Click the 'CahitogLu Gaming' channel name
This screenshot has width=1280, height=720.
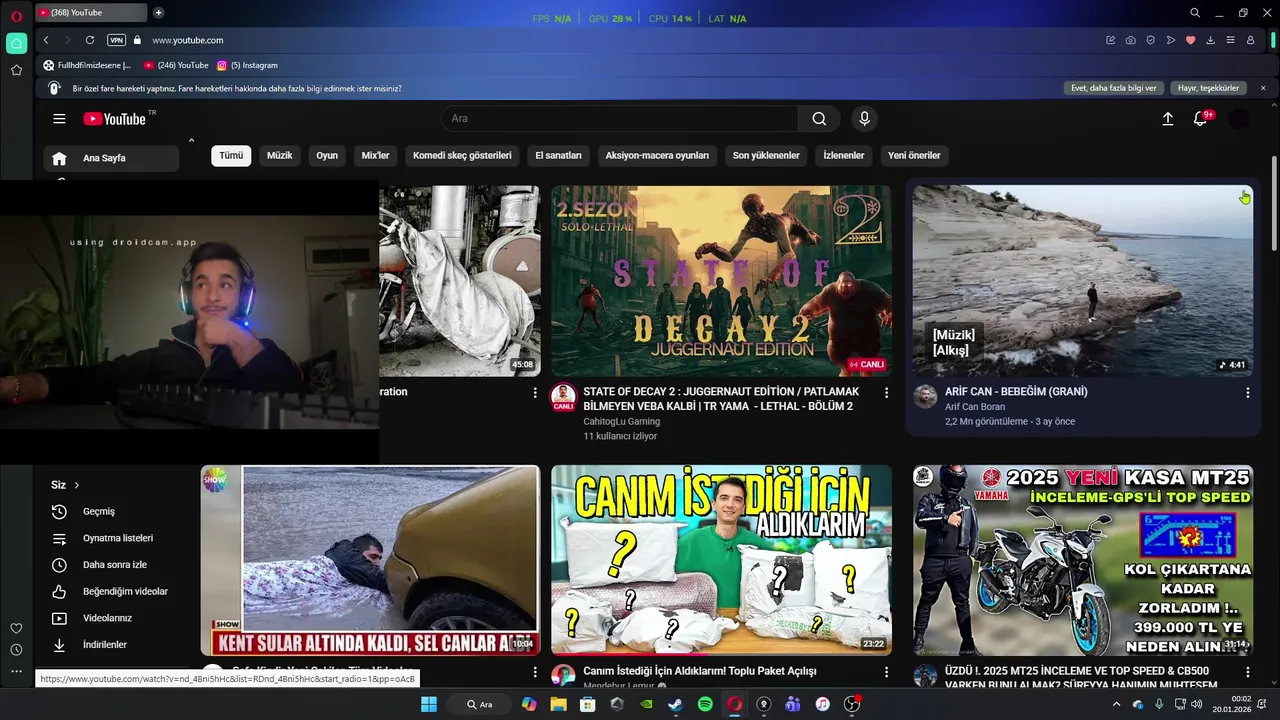pyautogui.click(x=621, y=422)
